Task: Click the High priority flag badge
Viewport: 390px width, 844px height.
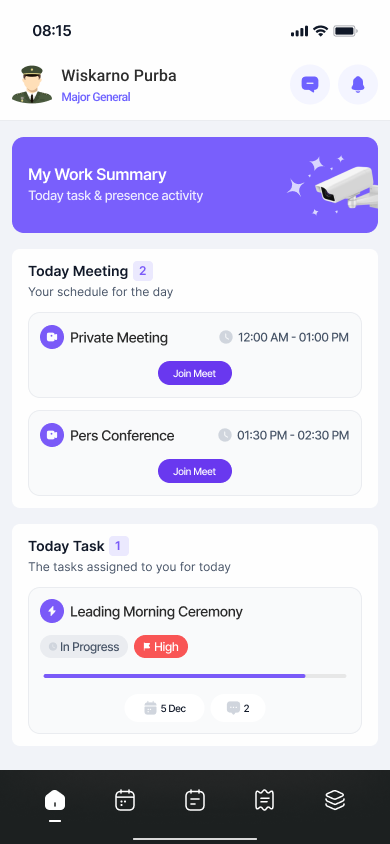Action: pos(161,646)
